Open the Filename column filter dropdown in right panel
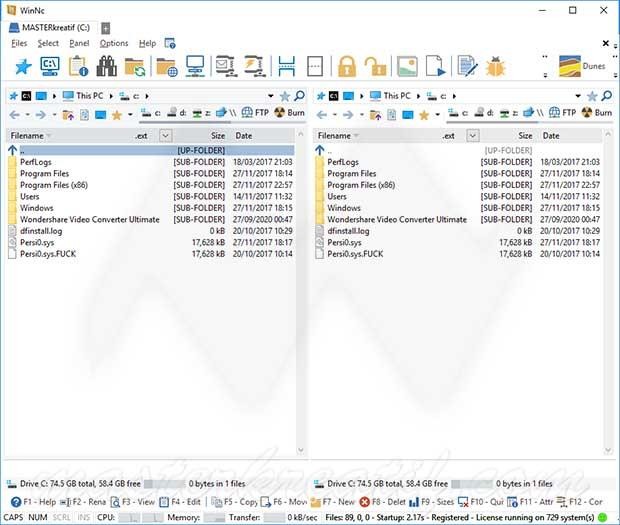This screenshot has width=620, height=525. [355, 135]
